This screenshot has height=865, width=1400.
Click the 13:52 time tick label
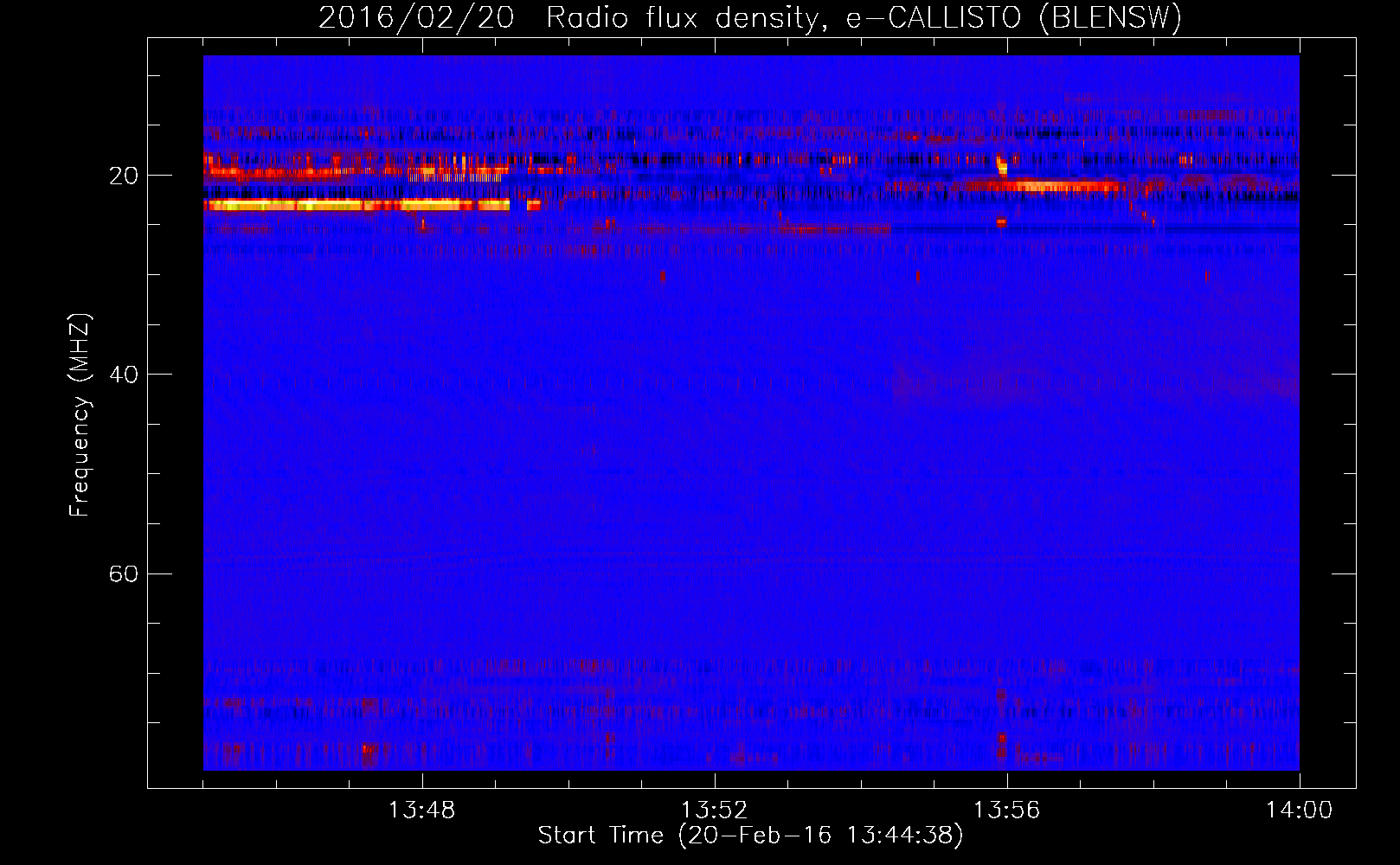[714, 811]
